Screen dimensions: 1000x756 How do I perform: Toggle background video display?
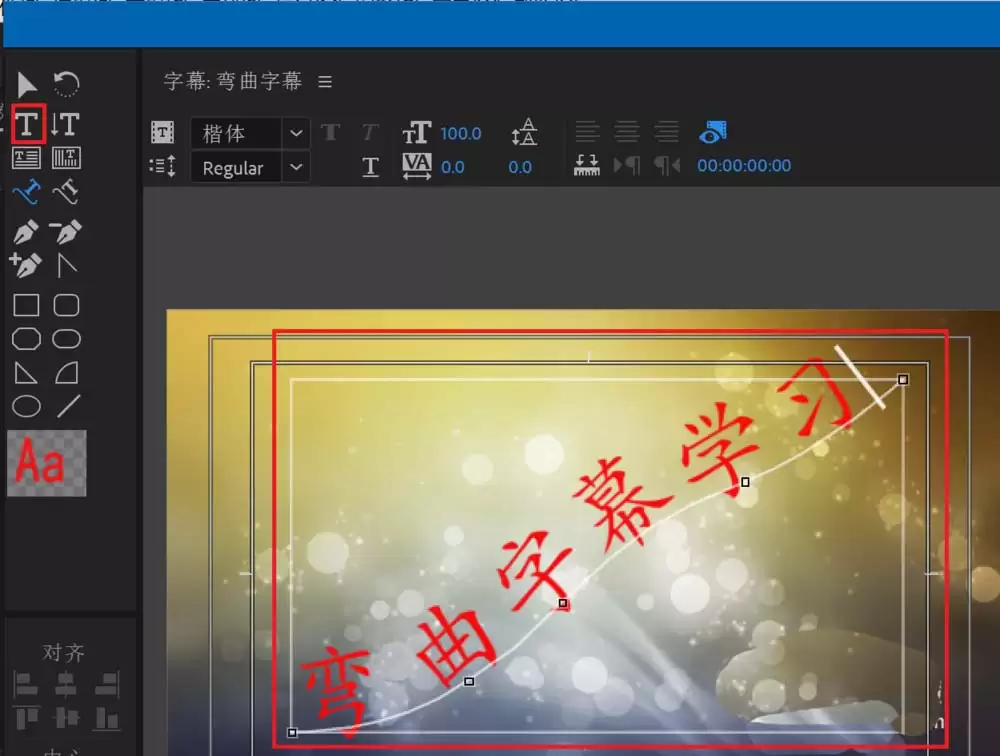pyautogui.click(x=712, y=131)
